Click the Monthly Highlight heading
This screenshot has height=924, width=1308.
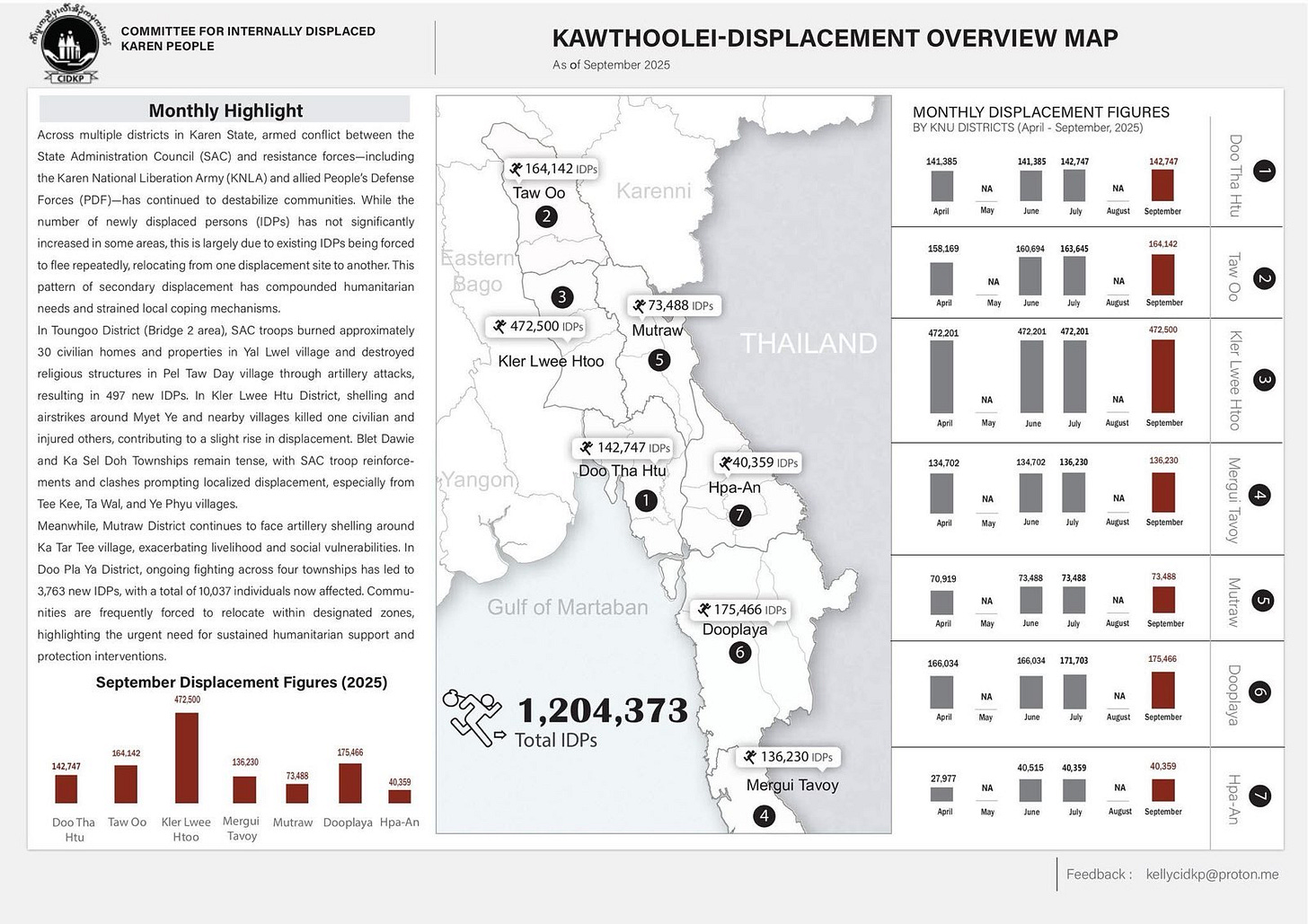click(x=225, y=110)
